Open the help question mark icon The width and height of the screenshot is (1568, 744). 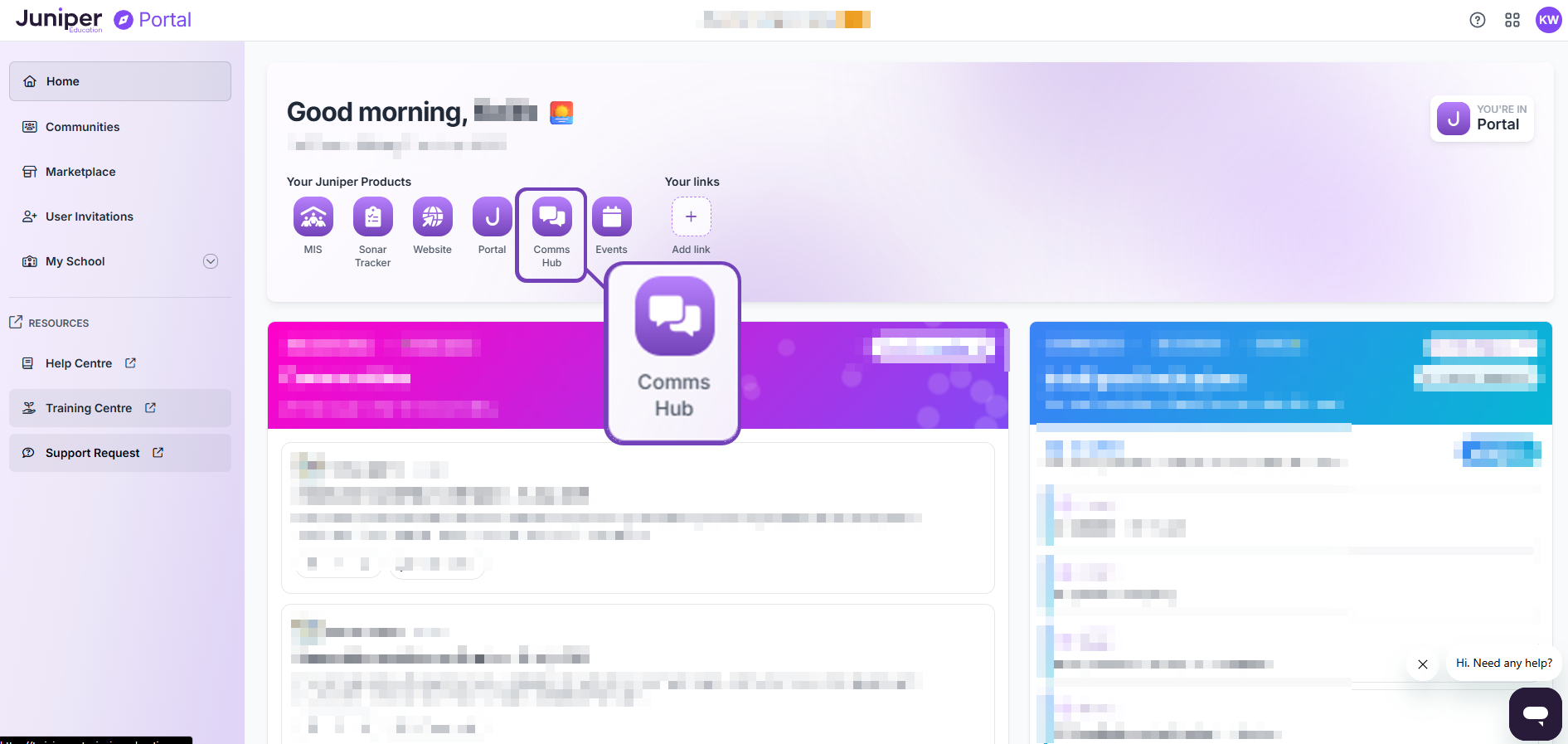(1478, 20)
